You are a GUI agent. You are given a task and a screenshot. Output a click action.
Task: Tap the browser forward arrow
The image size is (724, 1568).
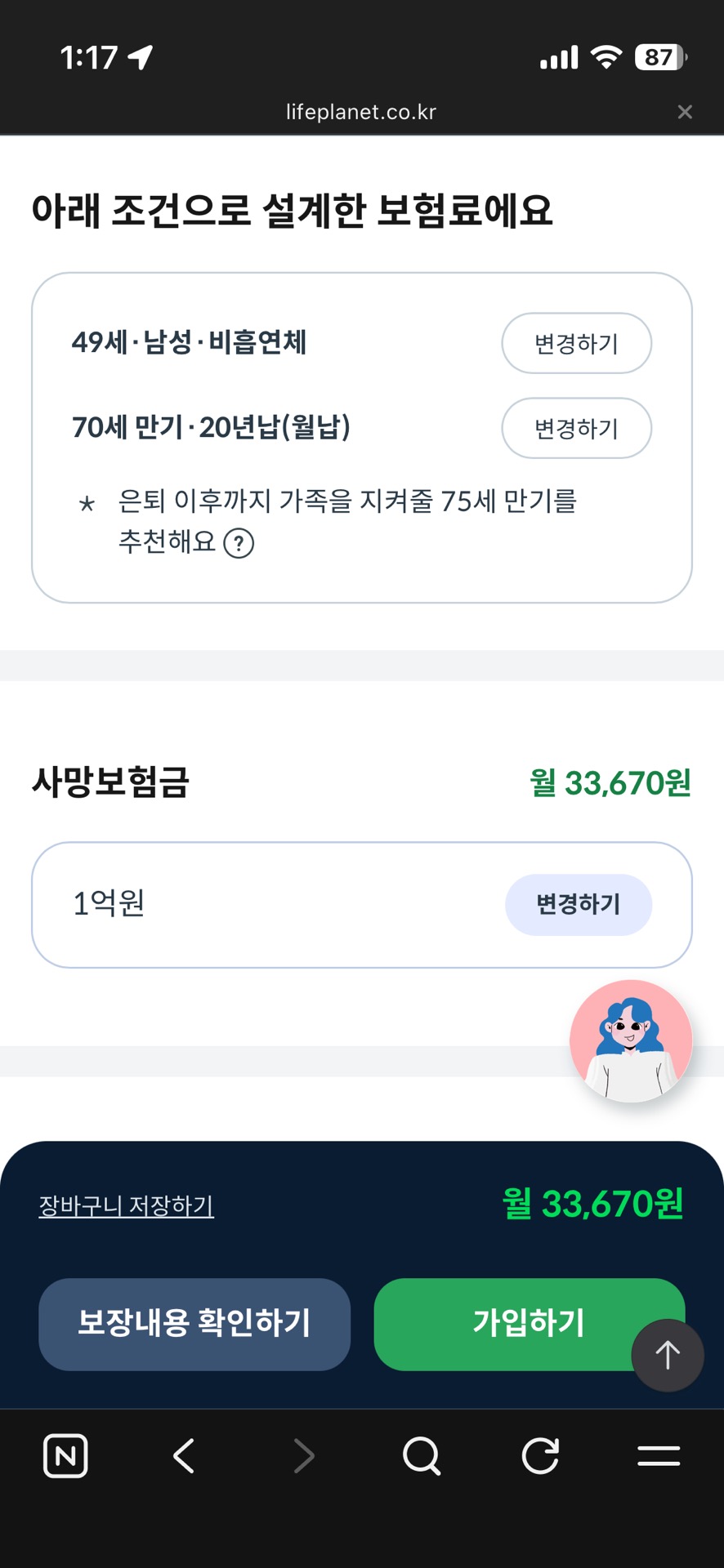click(x=304, y=1455)
